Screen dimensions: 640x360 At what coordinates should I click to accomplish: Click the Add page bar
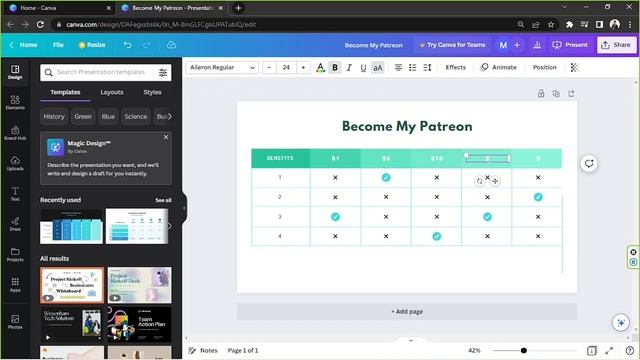pos(407,312)
